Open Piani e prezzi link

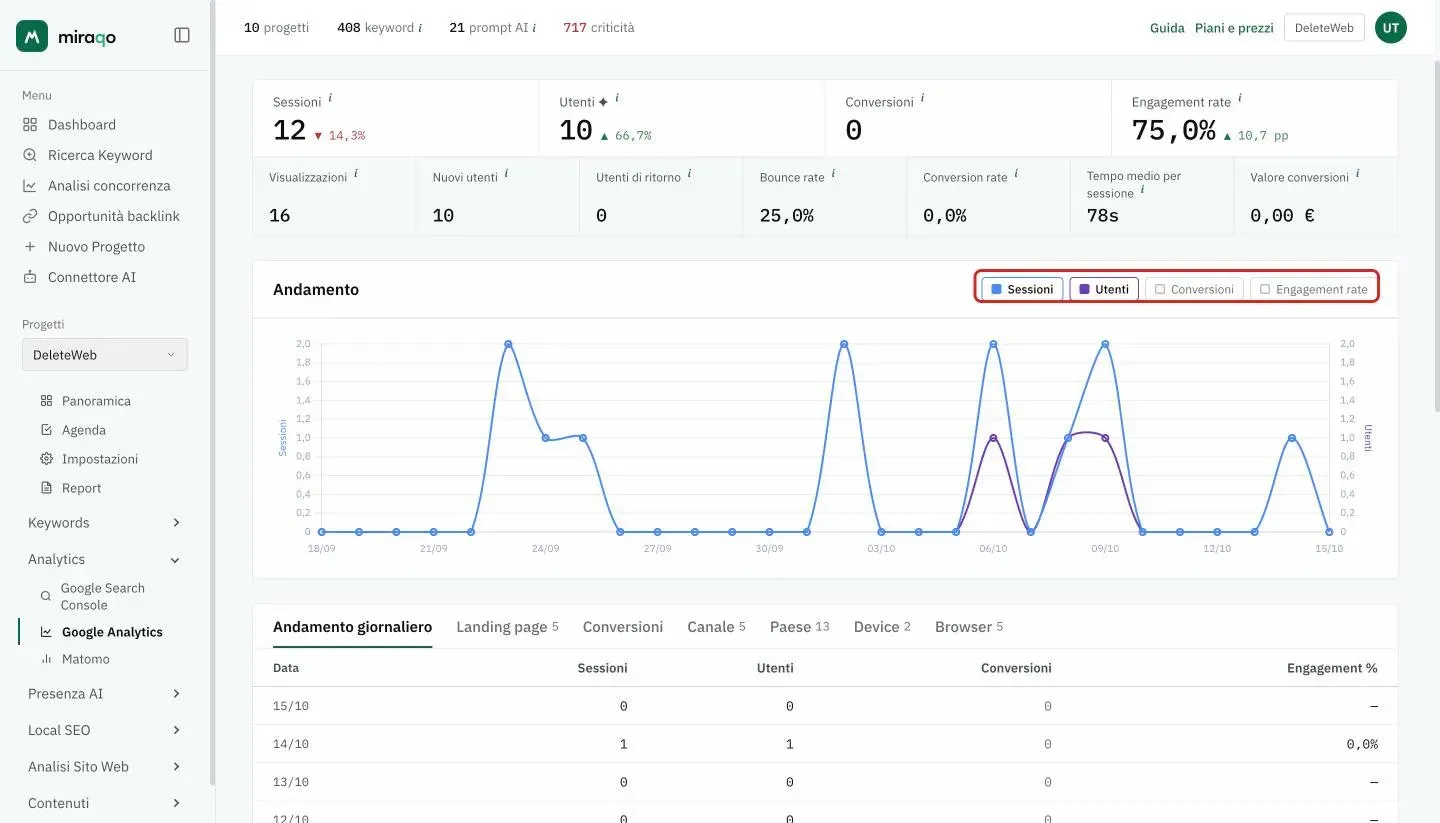[x=1234, y=28]
